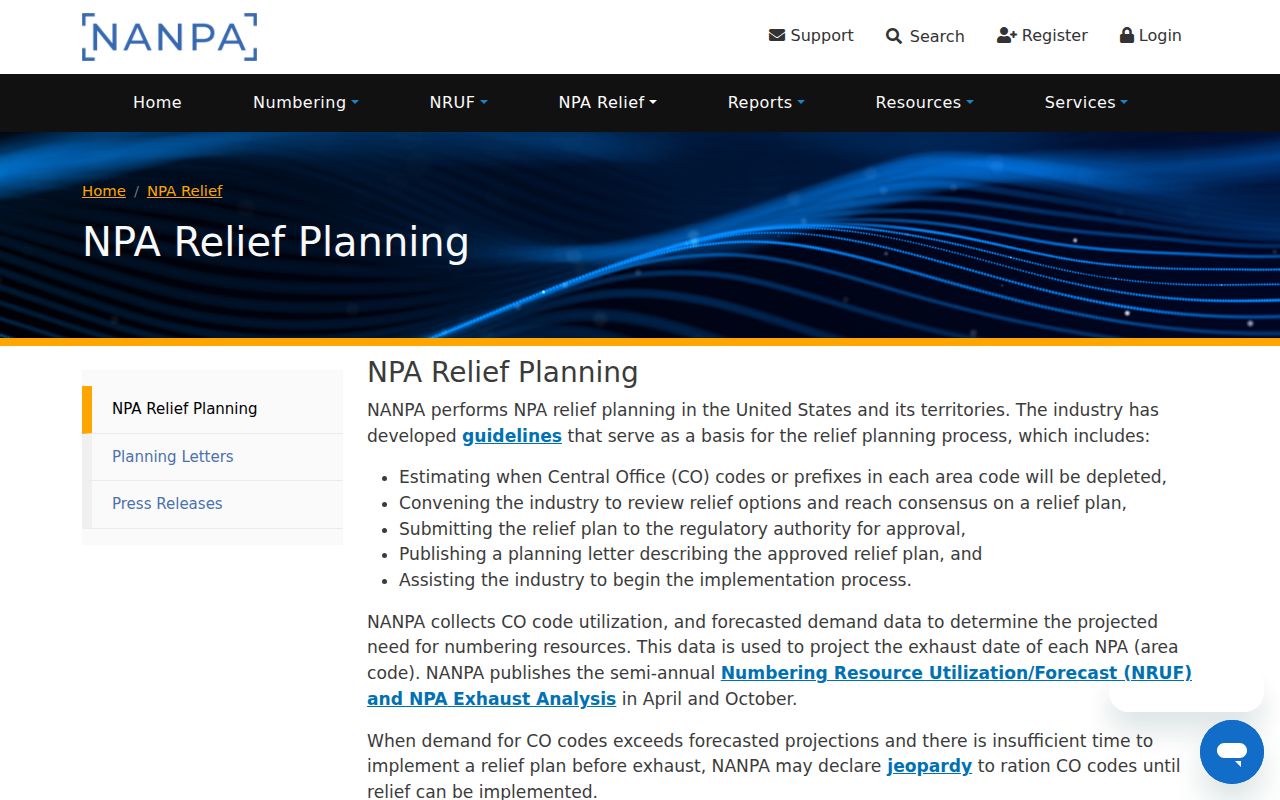1280x800 pixels.
Task: Click the Login text link
Action: coord(1160,35)
